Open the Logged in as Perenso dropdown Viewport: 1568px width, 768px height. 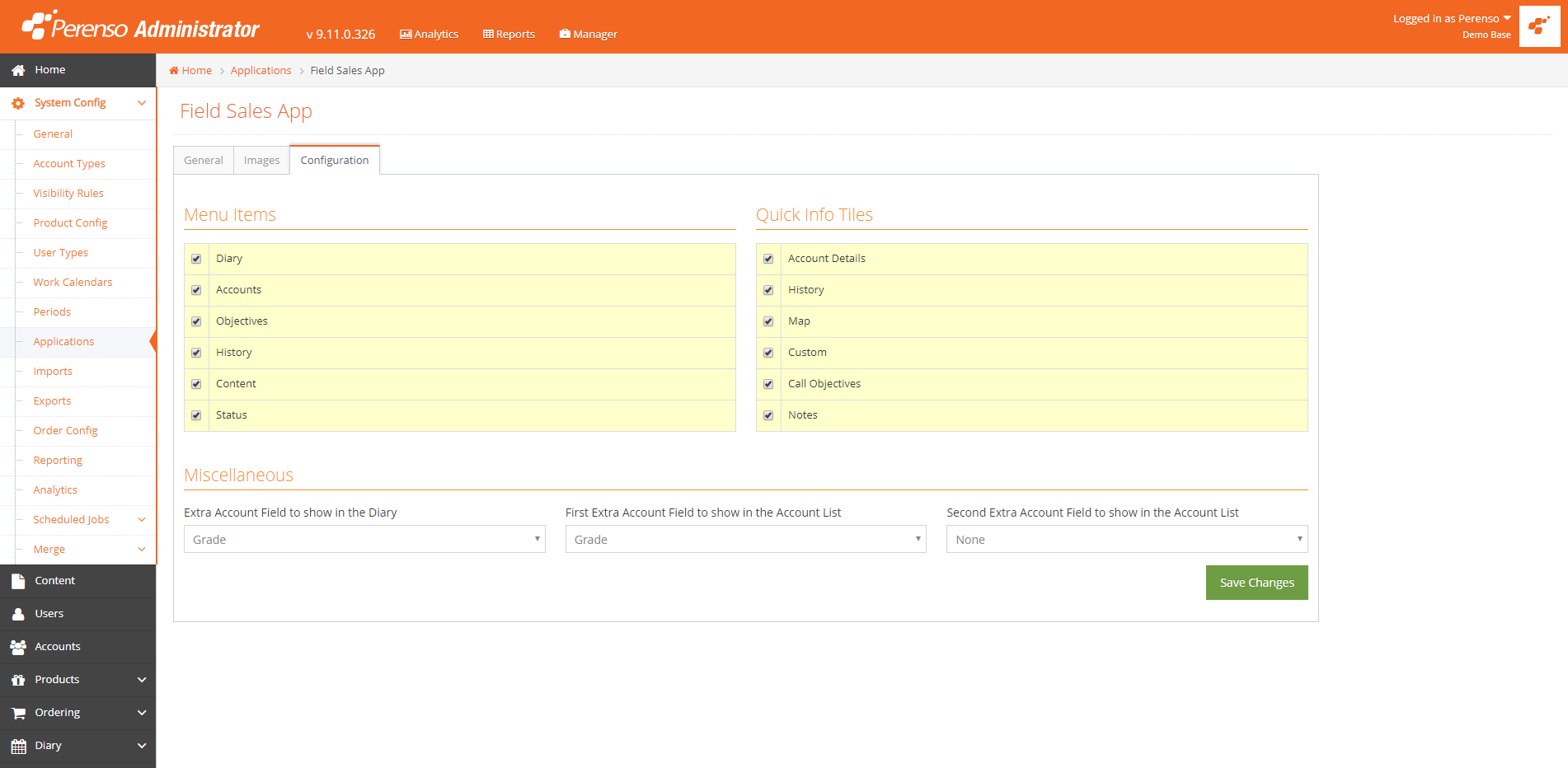pyautogui.click(x=1452, y=18)
